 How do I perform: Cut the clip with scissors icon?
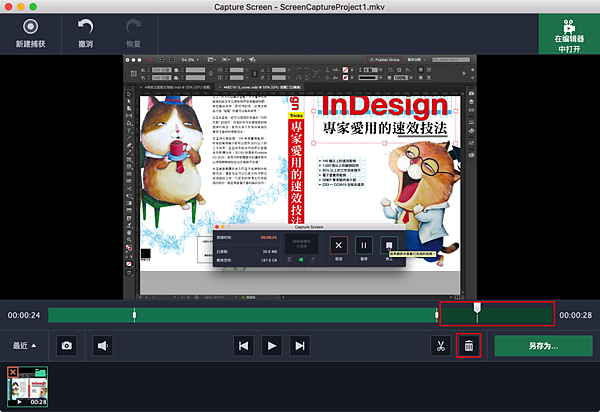(x=438, y=346)
